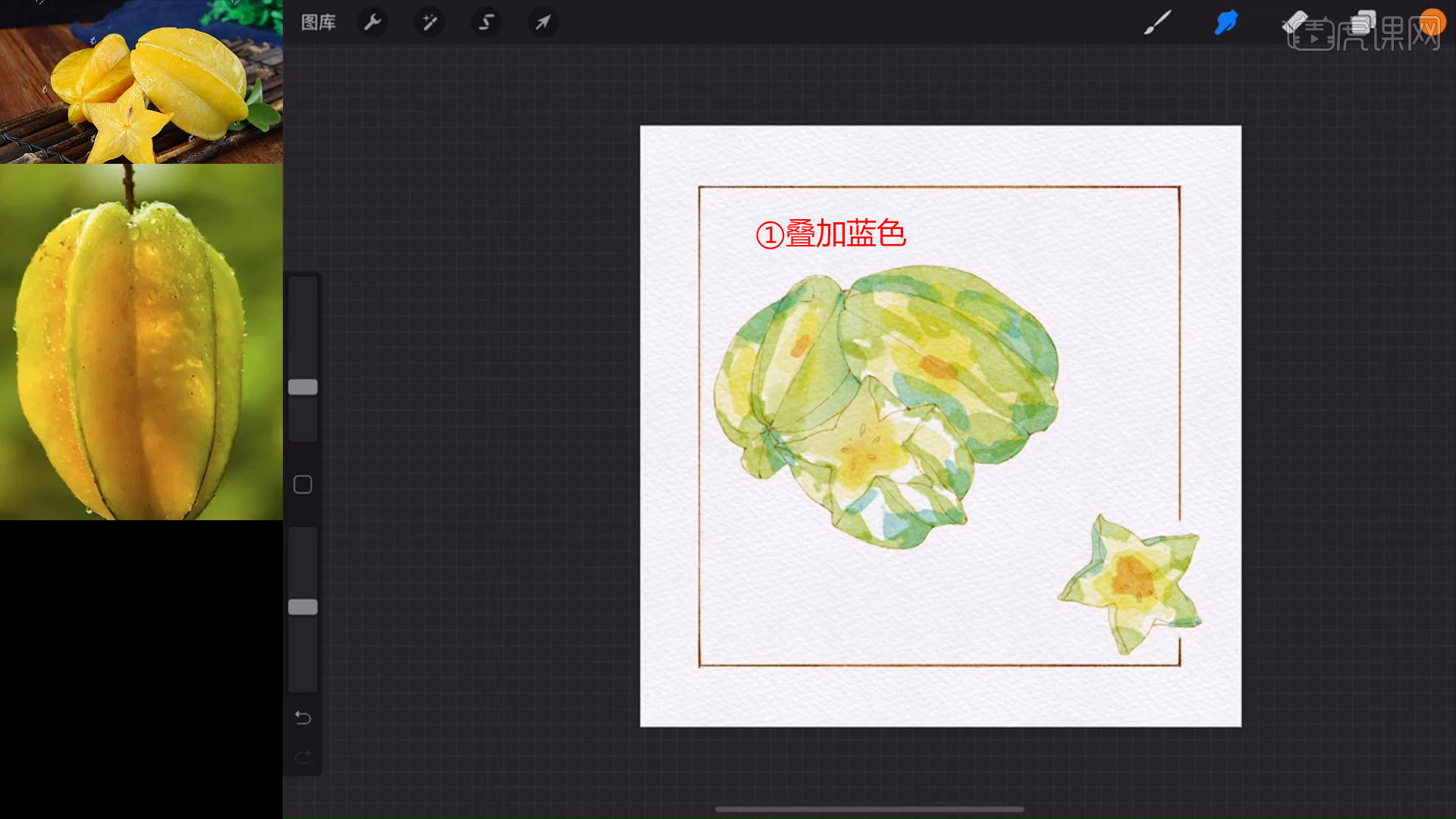This screenshot has width=1456, height=819.
Task: Activate the Transform arrow tool
Action: tap(543, 23)
